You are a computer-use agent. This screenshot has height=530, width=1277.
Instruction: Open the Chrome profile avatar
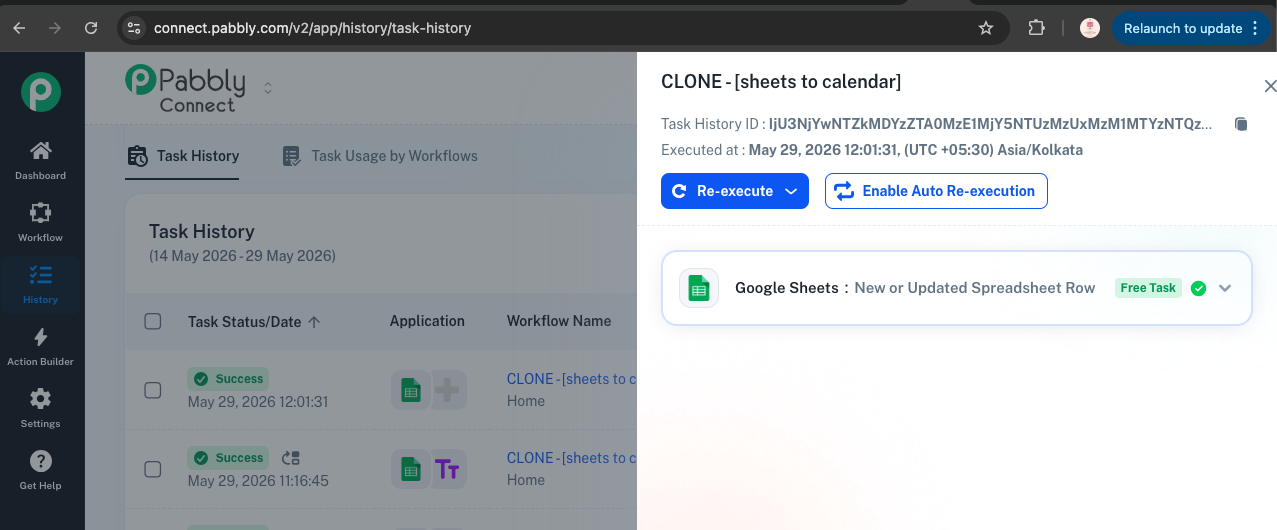[1090, 28]
